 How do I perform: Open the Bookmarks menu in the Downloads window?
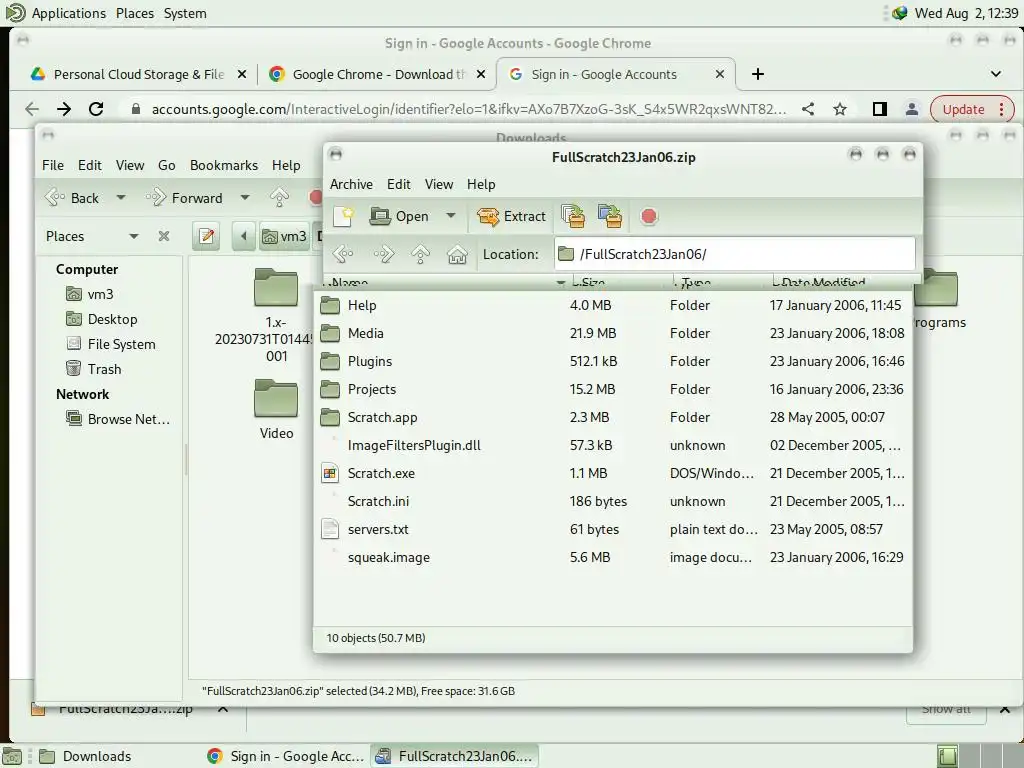pos(224,165)
